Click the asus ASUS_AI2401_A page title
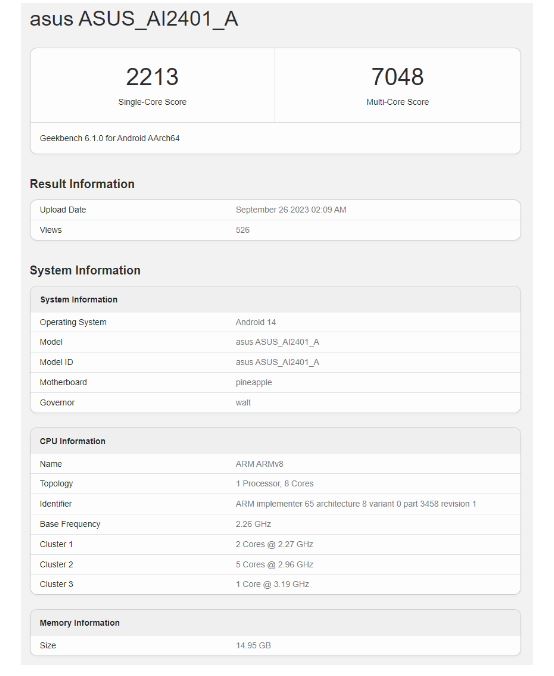 (134, 19)
